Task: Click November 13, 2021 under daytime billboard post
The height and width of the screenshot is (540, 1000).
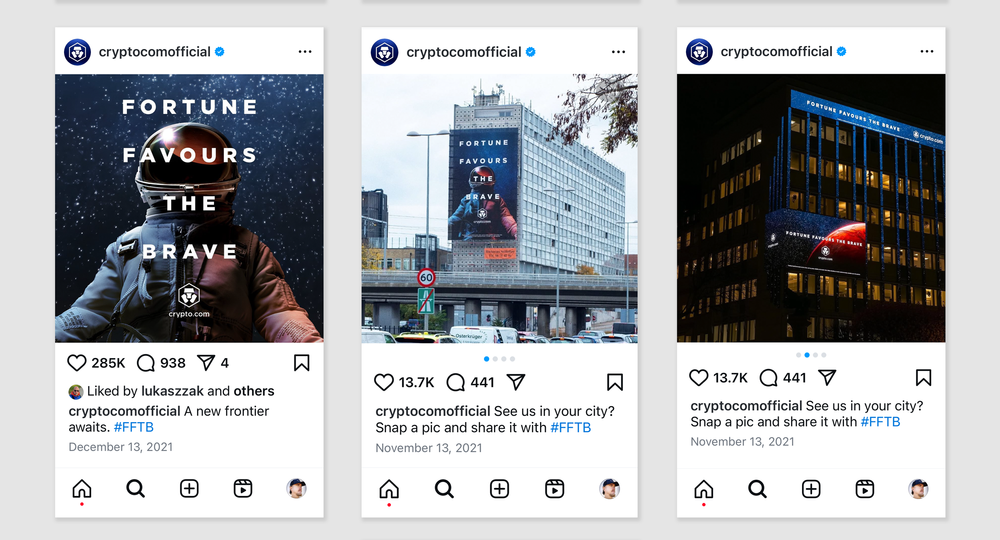Action: tap(429, 448)
